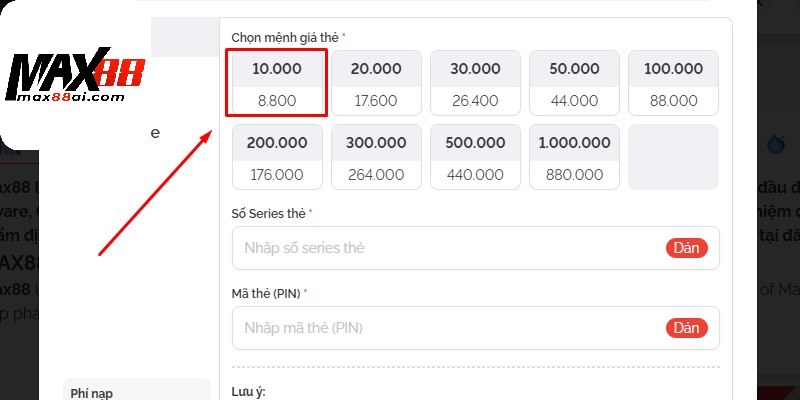Click the Chọn mệnh giá thẻ label

pos(285,37)
